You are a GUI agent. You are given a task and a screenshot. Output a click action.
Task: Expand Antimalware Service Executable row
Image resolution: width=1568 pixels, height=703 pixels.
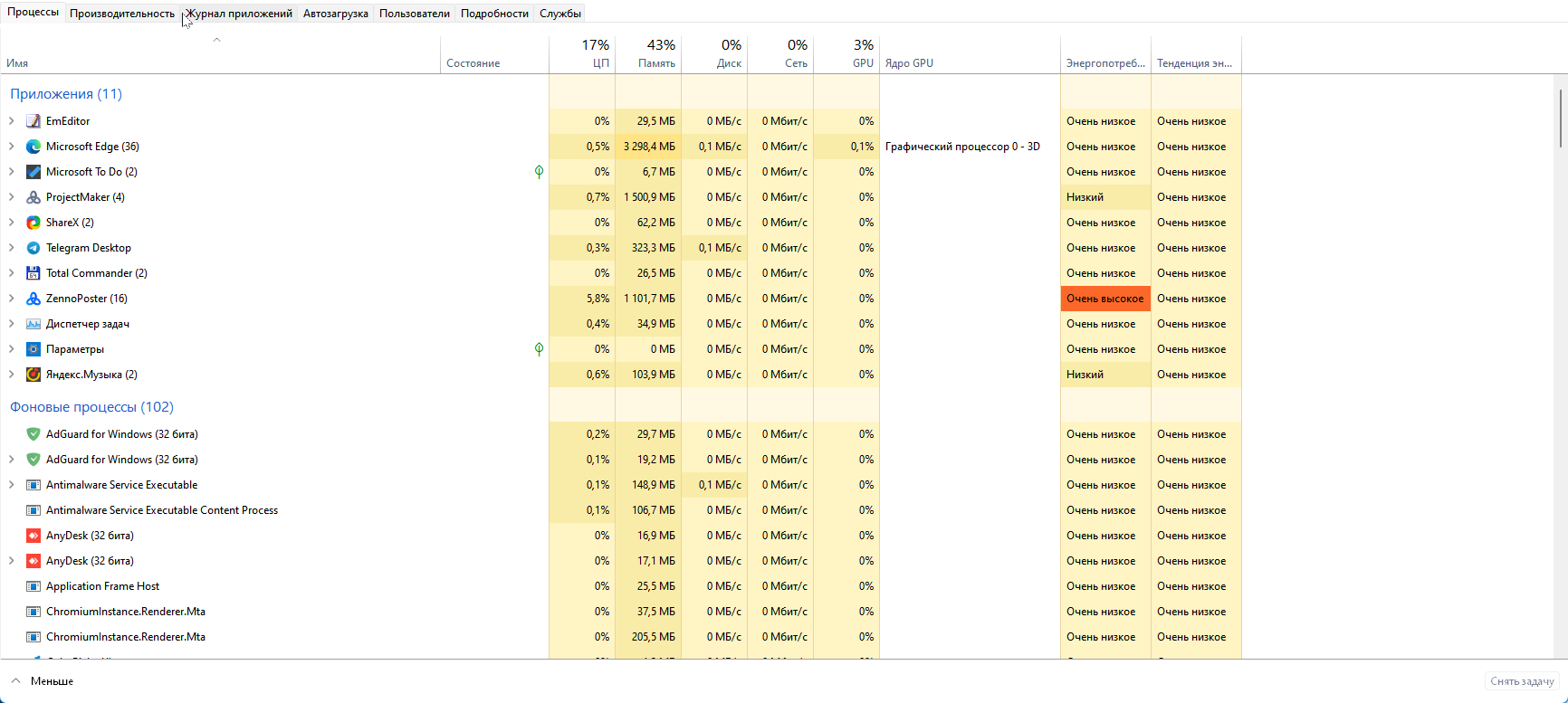(x=11, y=485)
